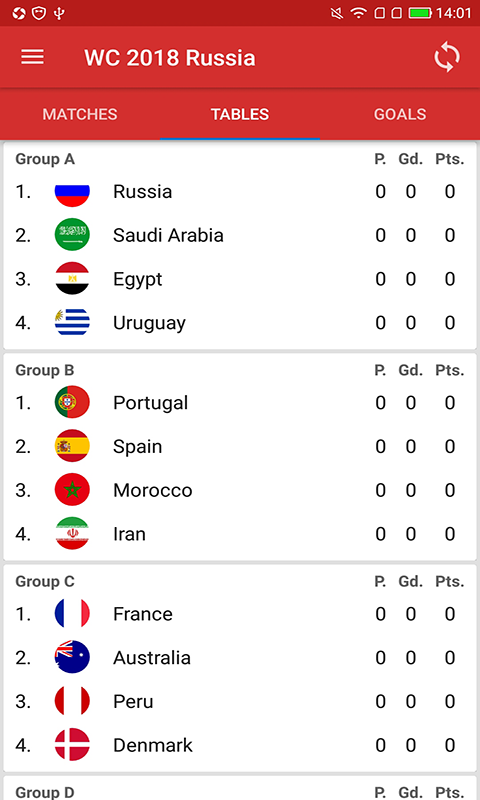The width and height of the screenshot is (480, 800).
Task: Tap the Saudi Arabia flag icon
Action: (x=72, y=235)
